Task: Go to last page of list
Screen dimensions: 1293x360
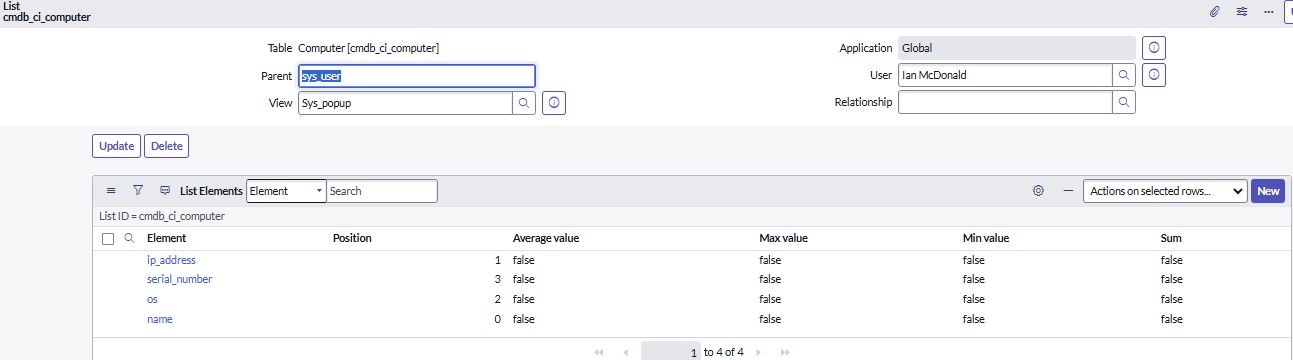Action: point(785,352)
